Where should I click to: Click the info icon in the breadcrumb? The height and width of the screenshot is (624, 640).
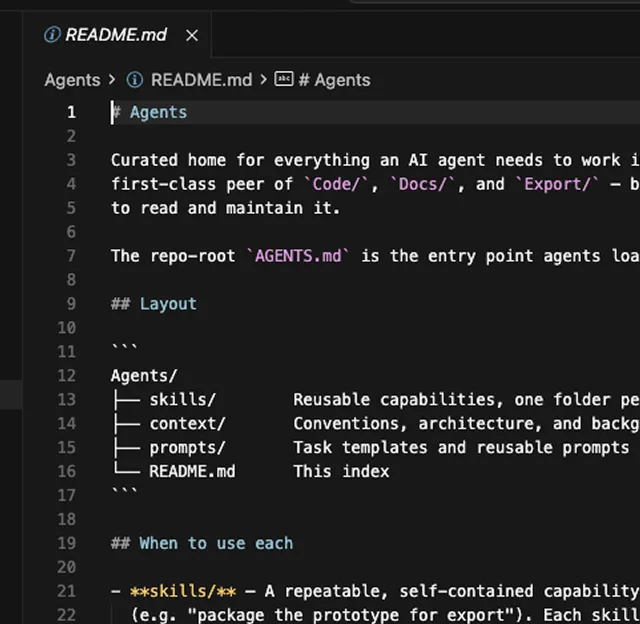click(135, 80)
